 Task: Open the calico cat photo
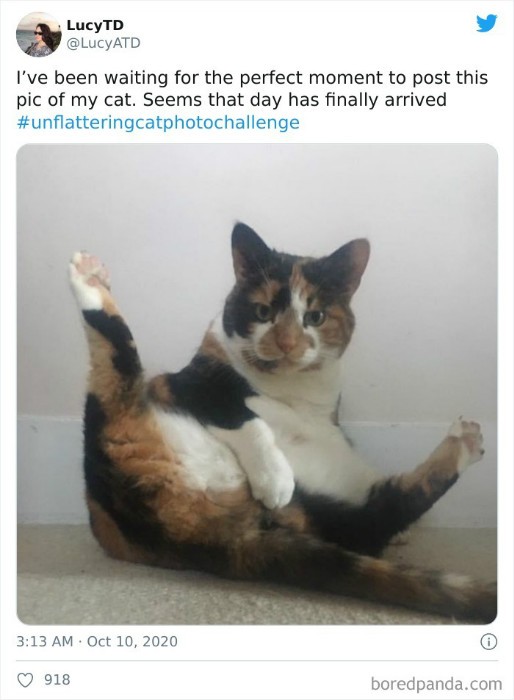pyautogui.click(x=257, y=384)
